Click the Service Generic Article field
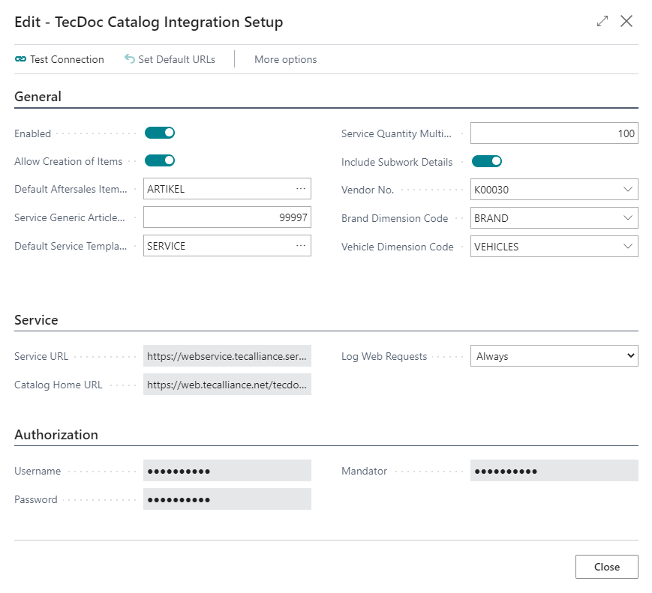This screenshot has height=593, width=652. point(227,217)
